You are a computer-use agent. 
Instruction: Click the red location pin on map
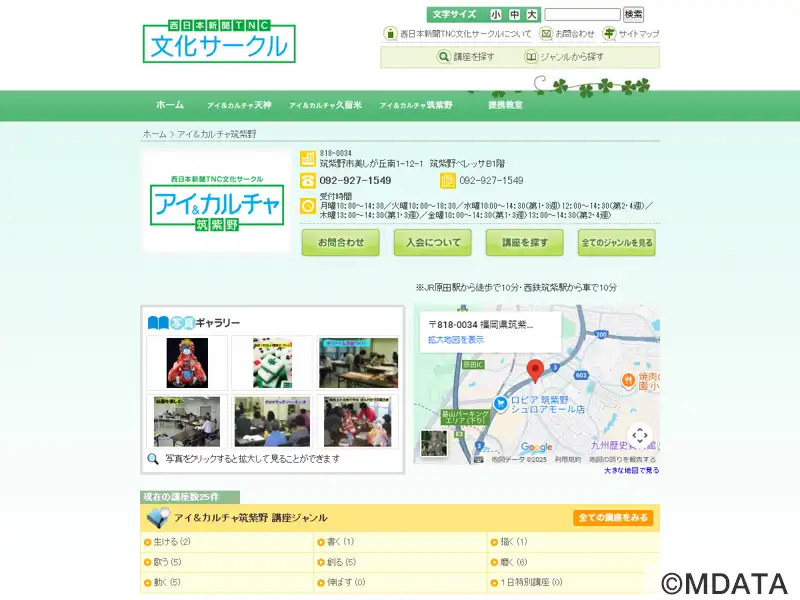point(535,371)
